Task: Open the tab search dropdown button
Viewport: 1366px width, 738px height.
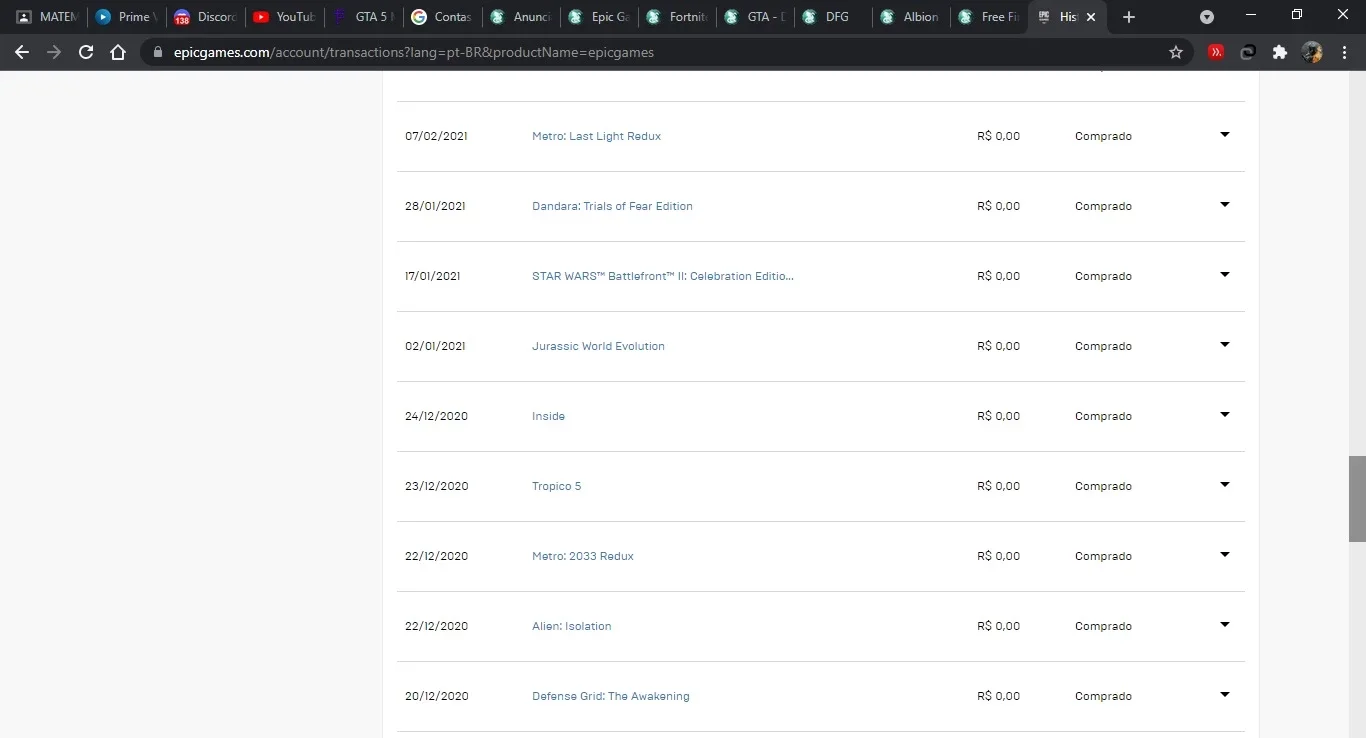Action: tap(1207, 17)
